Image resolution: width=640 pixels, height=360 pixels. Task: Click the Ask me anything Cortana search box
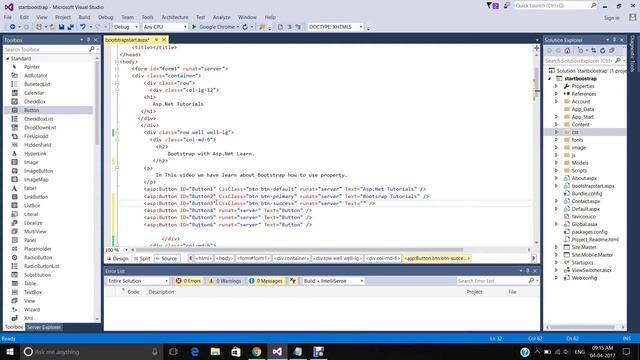tap(91, 352)
